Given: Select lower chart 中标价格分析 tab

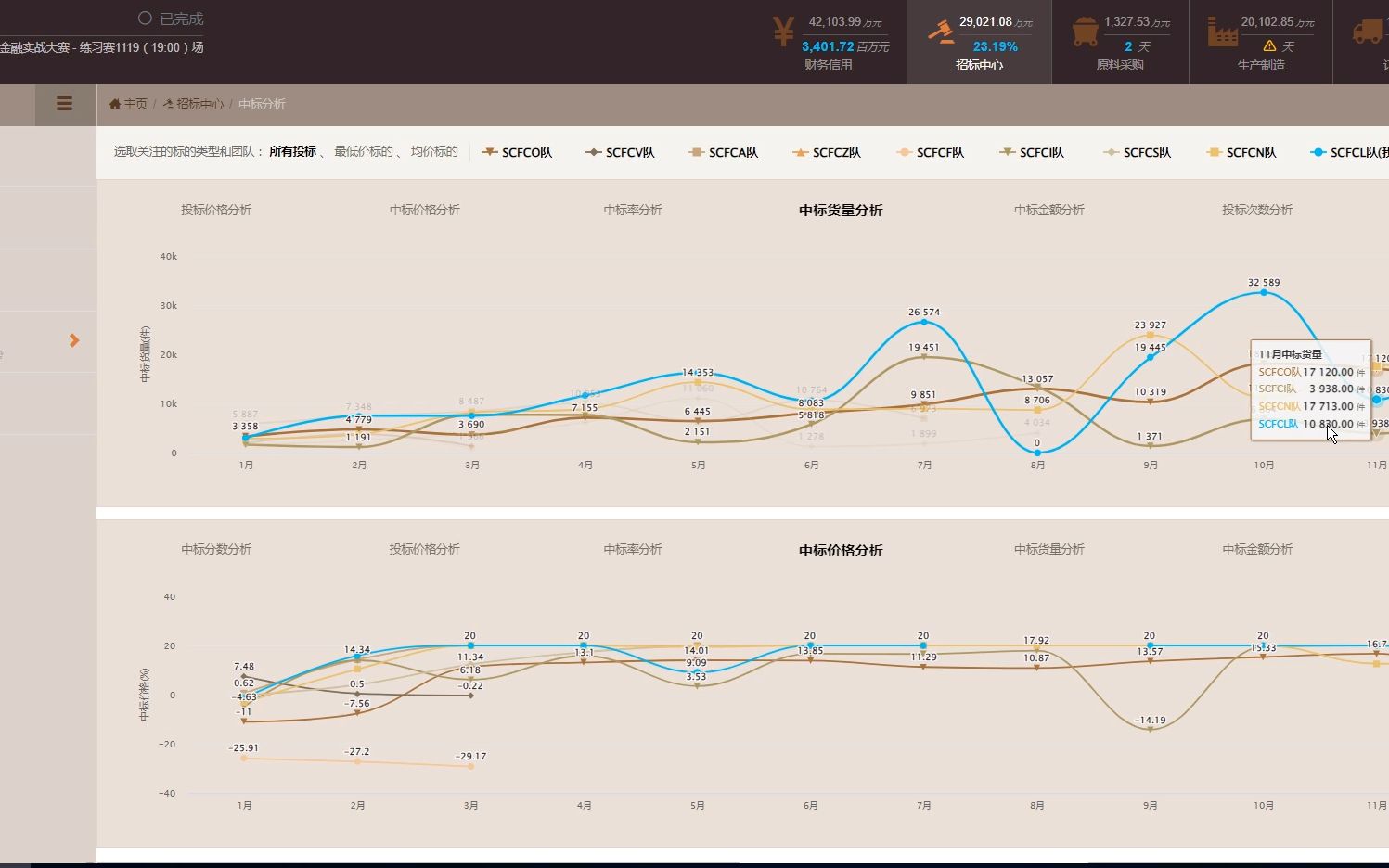Looking at the screenshot, I should click(x=841, y=550).
